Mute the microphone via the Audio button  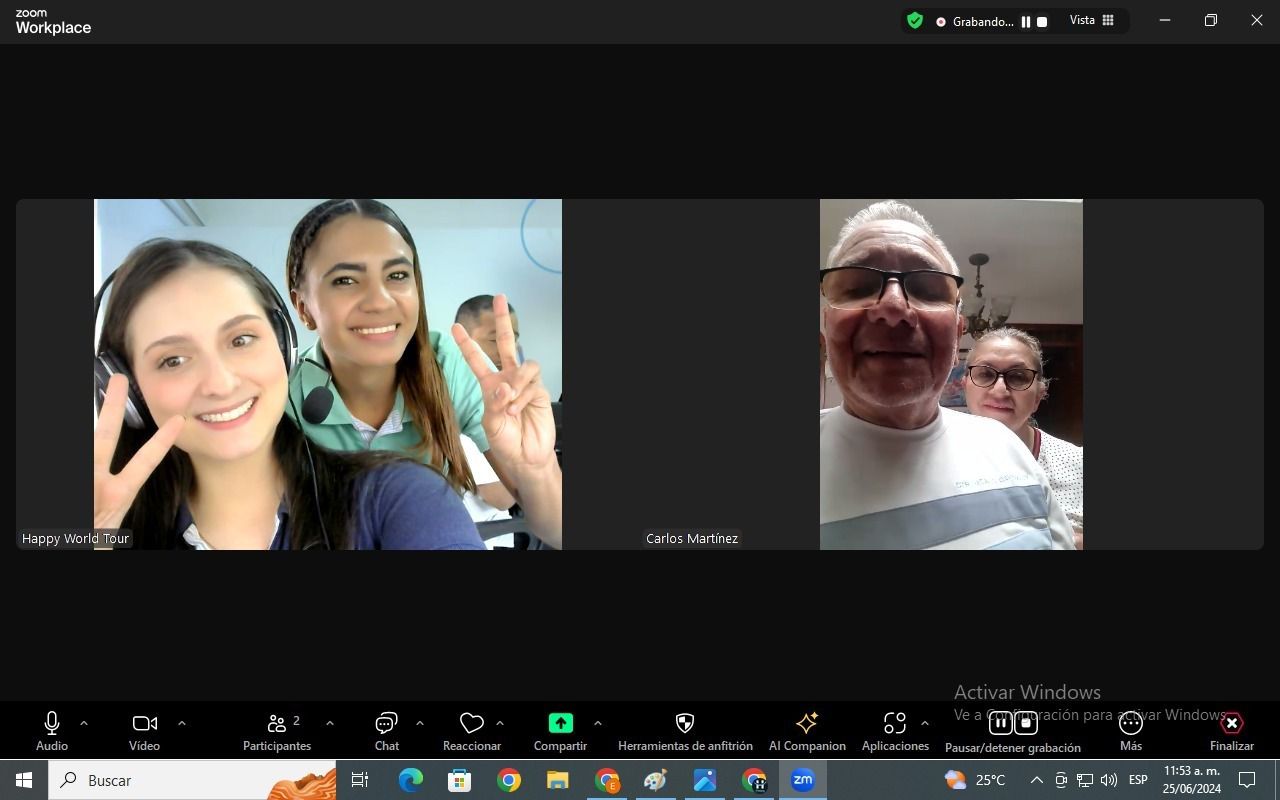click(52, 731)
